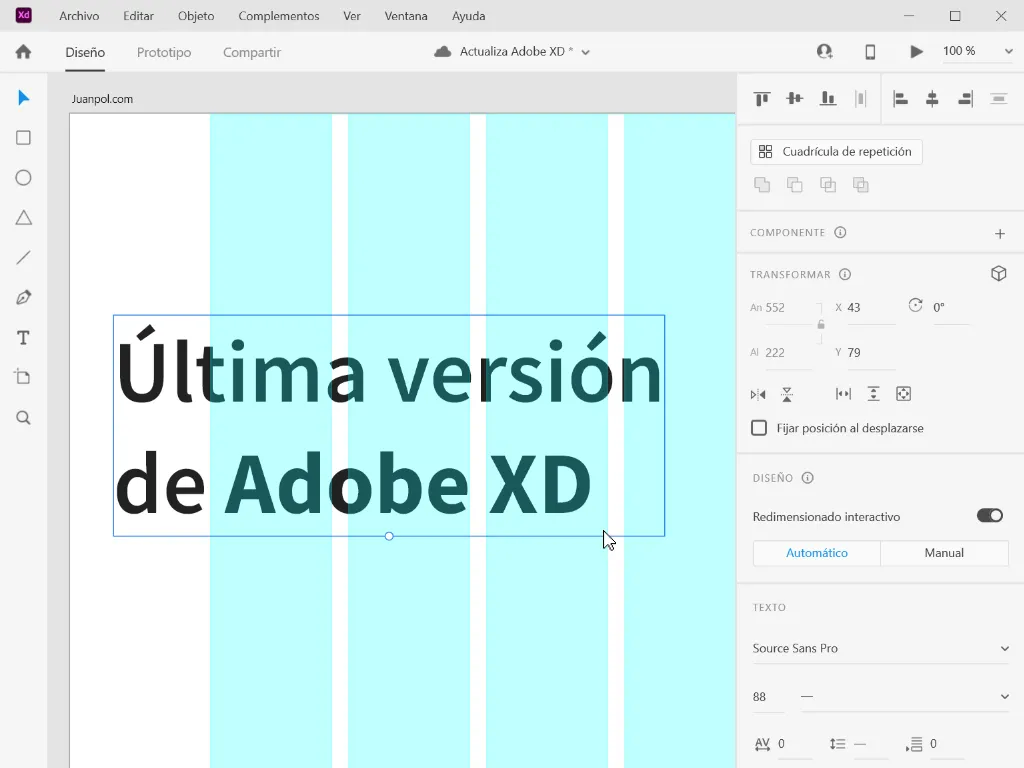Select auto width text icon
The width and height of the screenshot is (1024, 768).
[x=843, y=394]
